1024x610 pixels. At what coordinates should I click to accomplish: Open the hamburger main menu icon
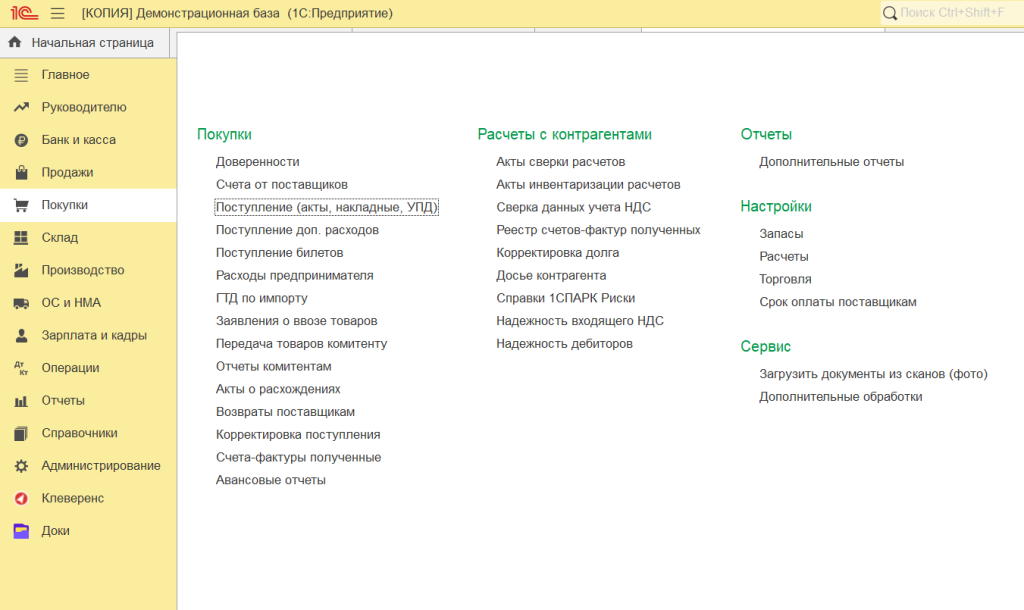pos(57,13)
